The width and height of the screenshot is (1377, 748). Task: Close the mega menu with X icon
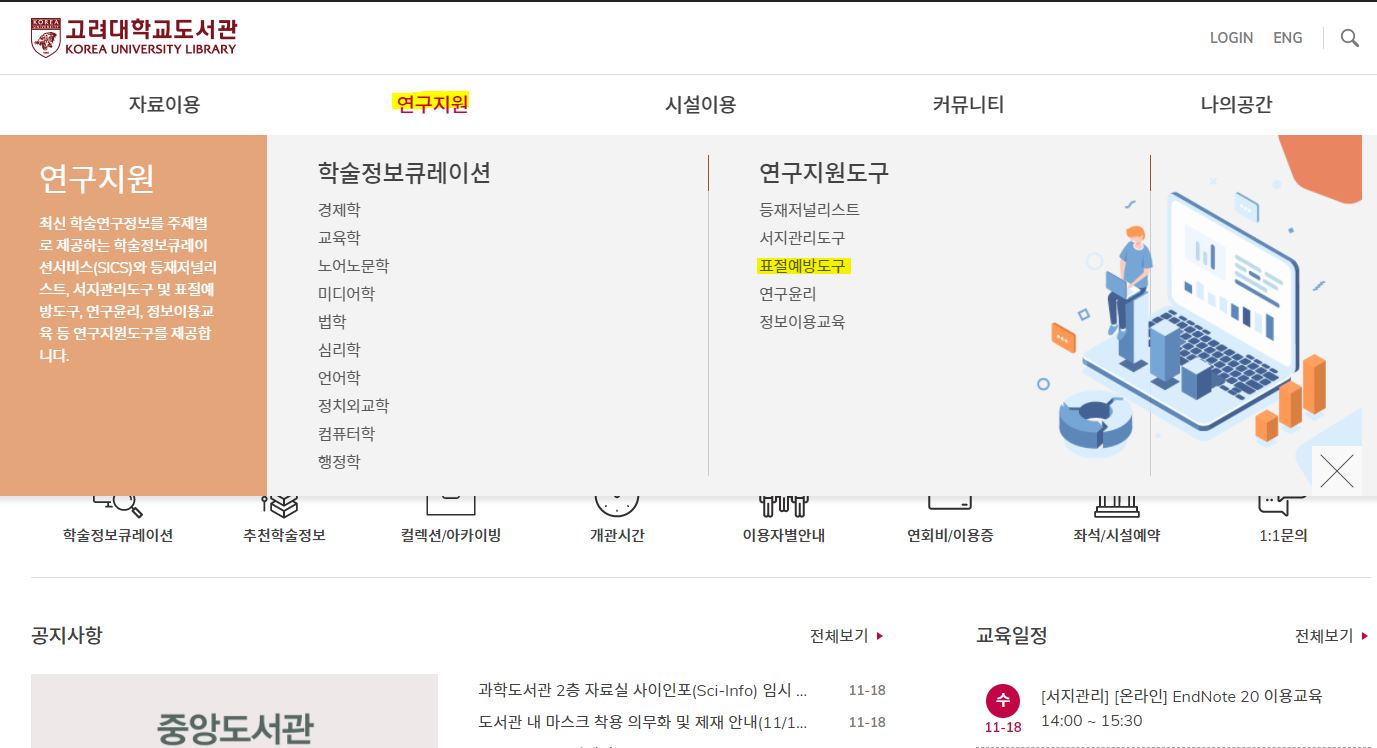pos(1336,470)
